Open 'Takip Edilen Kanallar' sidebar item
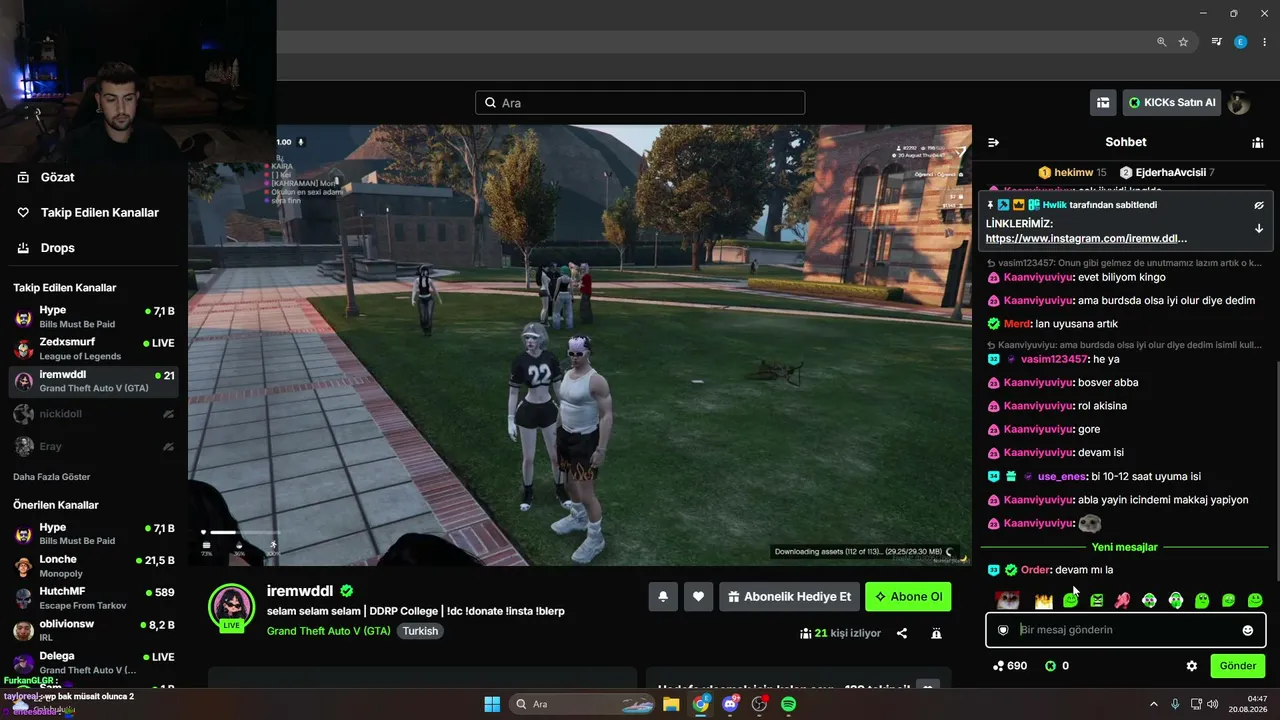 [100, 212]
